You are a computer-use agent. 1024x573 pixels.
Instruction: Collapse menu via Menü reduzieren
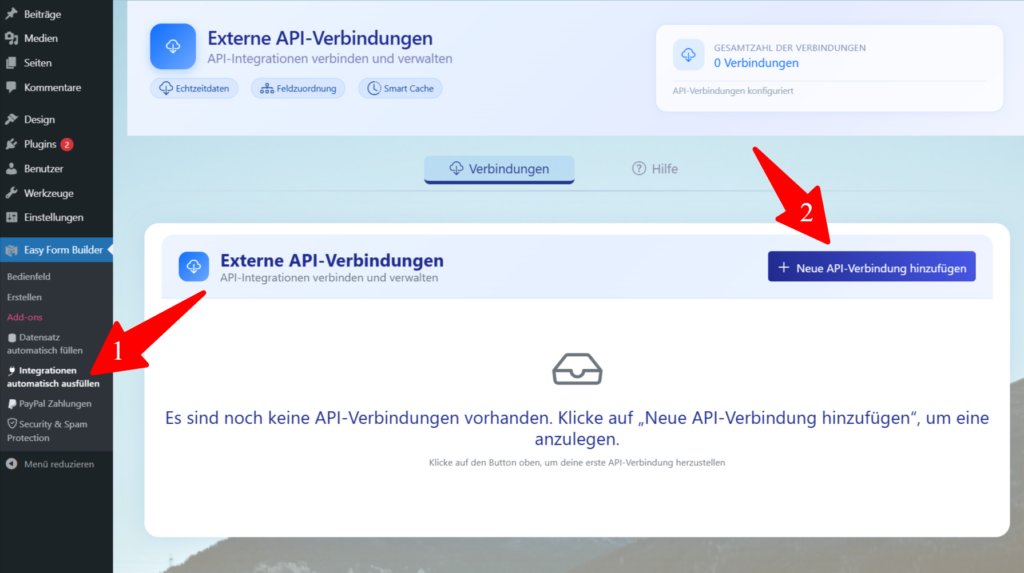click(50, 464)
